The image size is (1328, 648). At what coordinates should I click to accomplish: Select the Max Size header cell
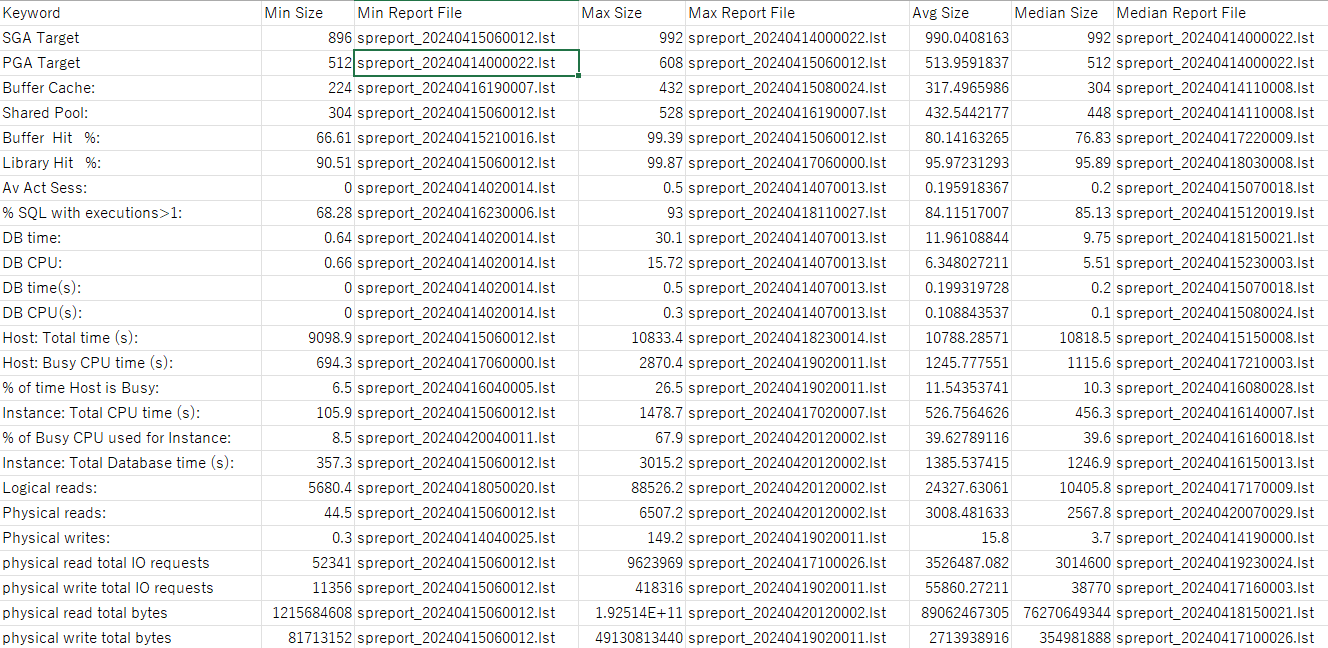633,13
